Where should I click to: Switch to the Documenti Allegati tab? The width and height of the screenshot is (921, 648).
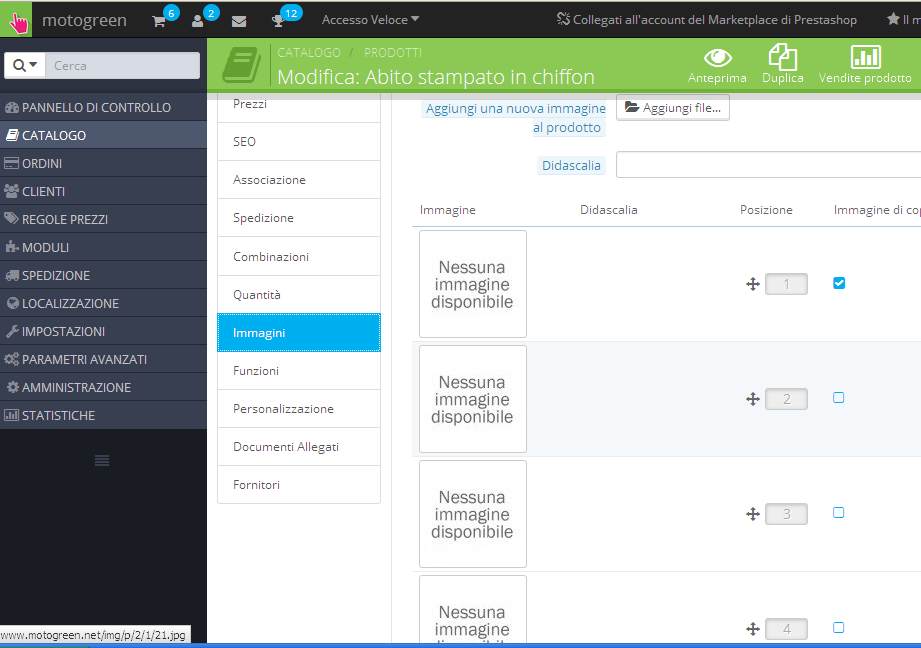299,447
